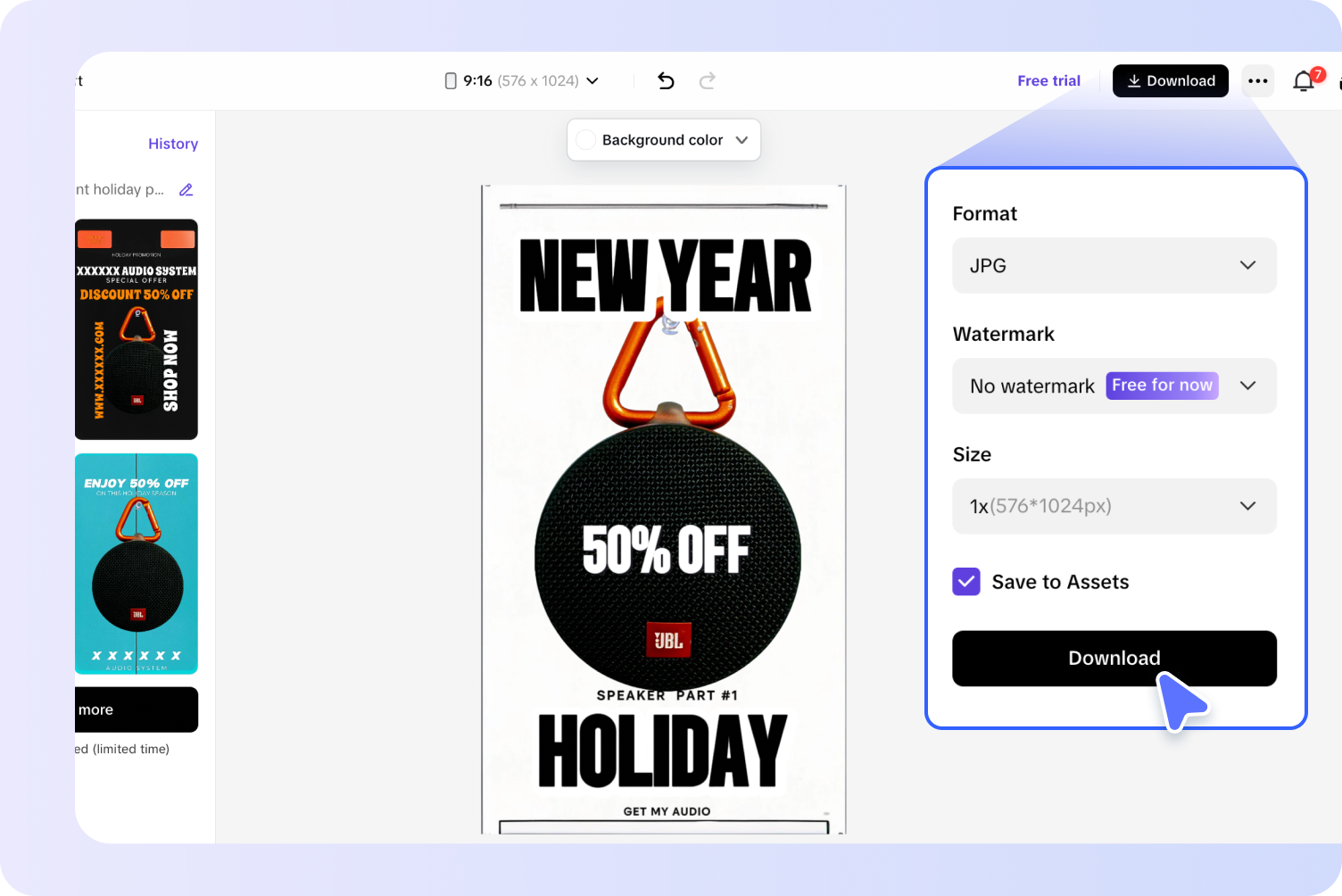
Task: Open the No watermark dropdown
Action: (x=1114, y=386)
